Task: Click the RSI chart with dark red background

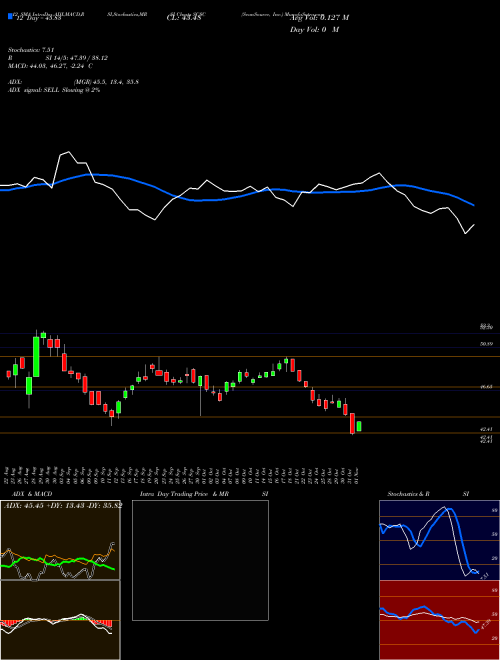Action: coord(439,620)
